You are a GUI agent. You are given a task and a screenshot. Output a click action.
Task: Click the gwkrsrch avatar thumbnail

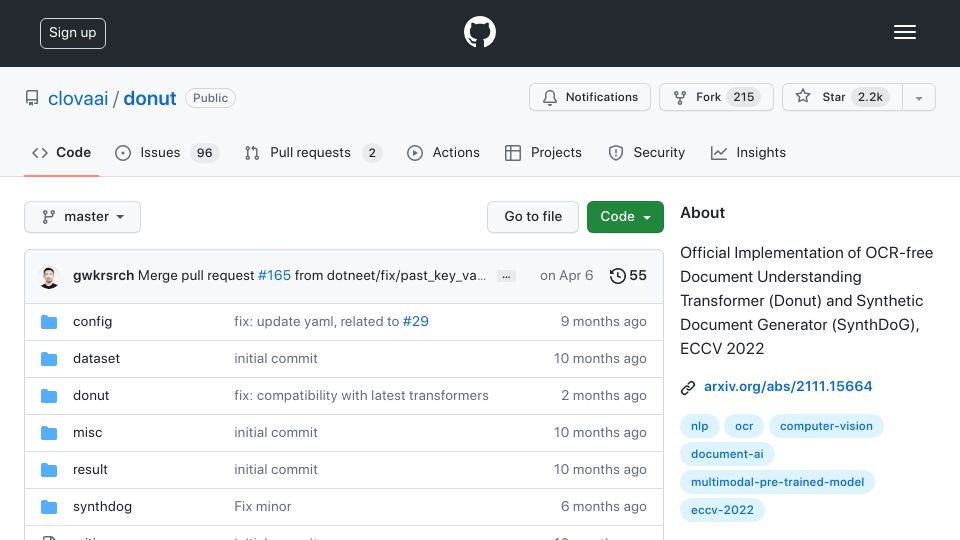click(49, 276)
